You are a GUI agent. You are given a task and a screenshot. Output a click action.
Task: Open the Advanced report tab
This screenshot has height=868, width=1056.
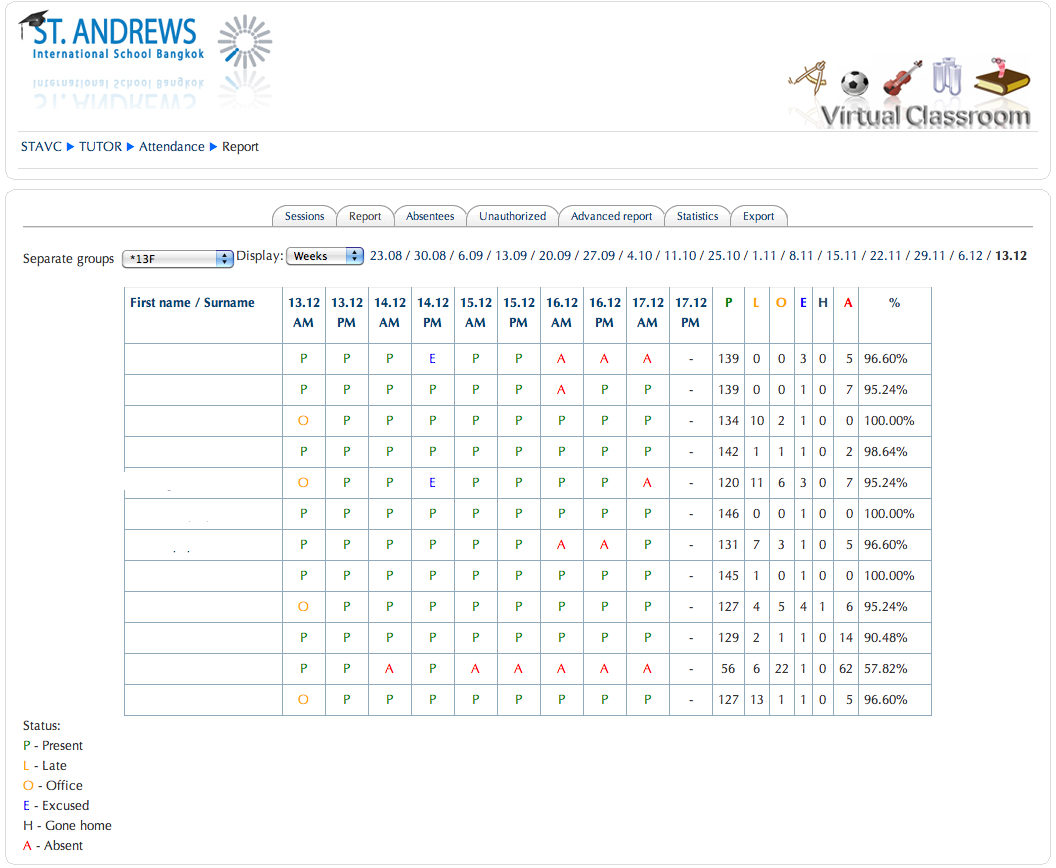click(x=611, y=215)
